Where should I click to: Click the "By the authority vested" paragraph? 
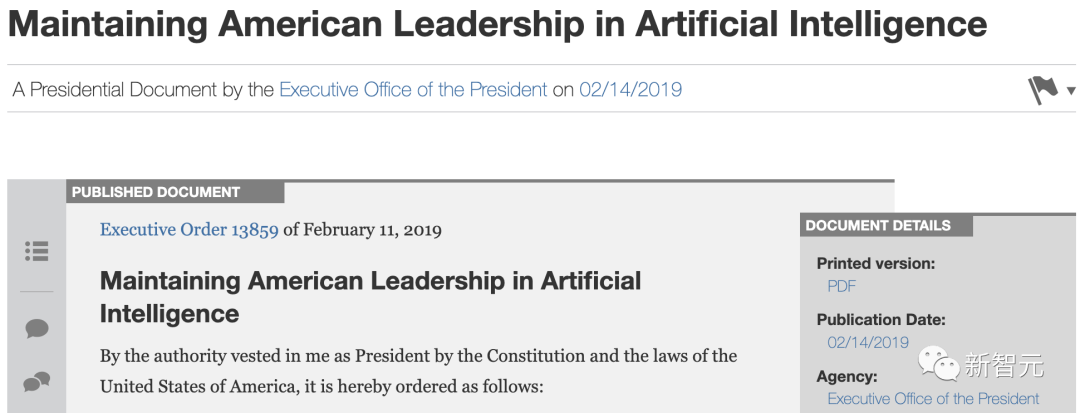pyautogui.click(x=418, y=370)
